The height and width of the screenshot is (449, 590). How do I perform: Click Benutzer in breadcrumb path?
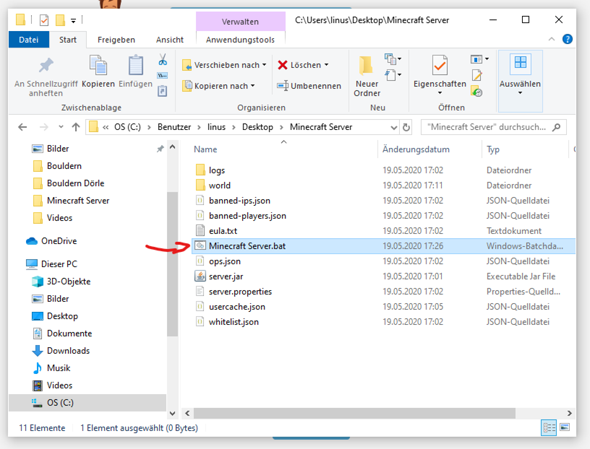click(174, 127)
